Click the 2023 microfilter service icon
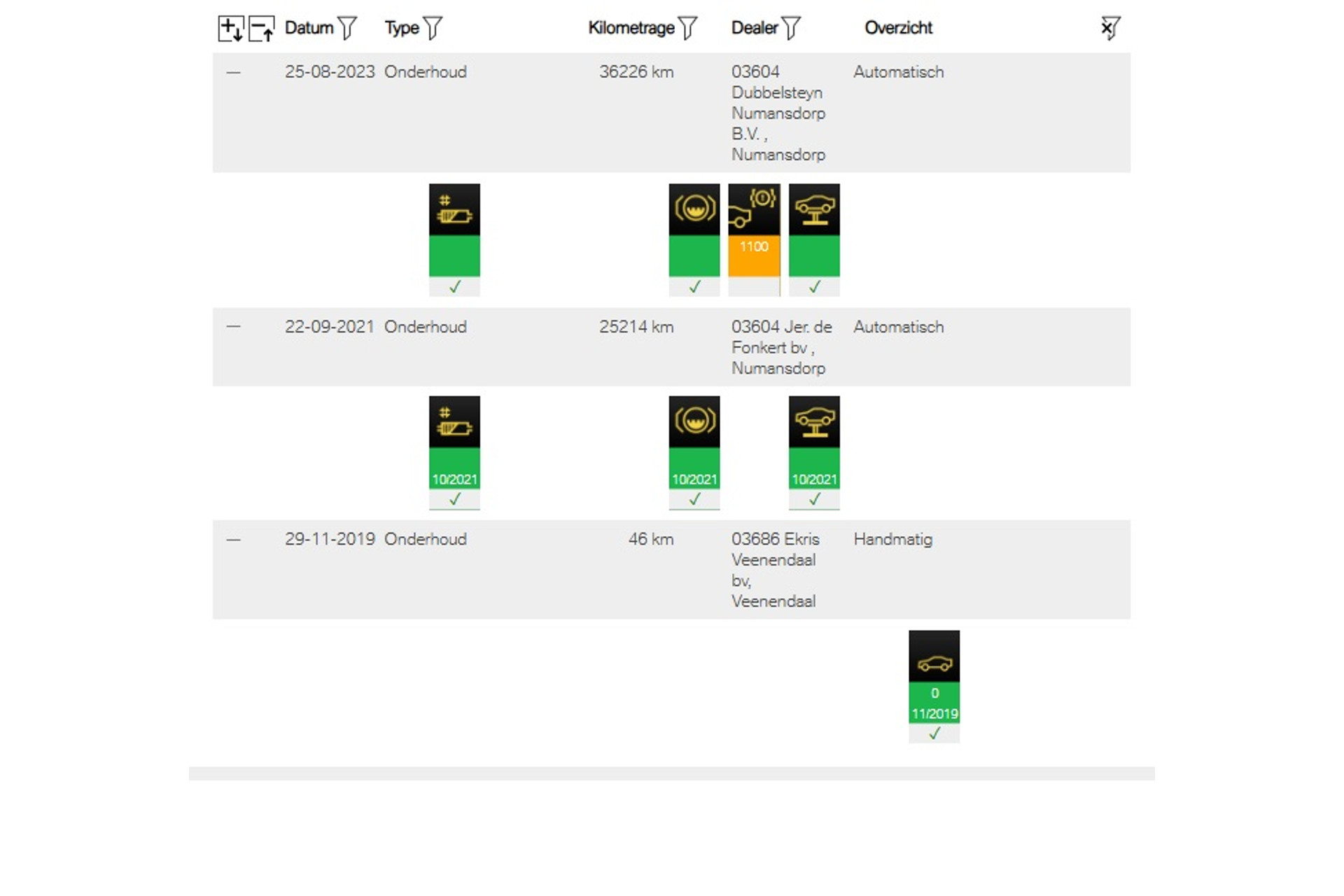 tap(454, 210)
